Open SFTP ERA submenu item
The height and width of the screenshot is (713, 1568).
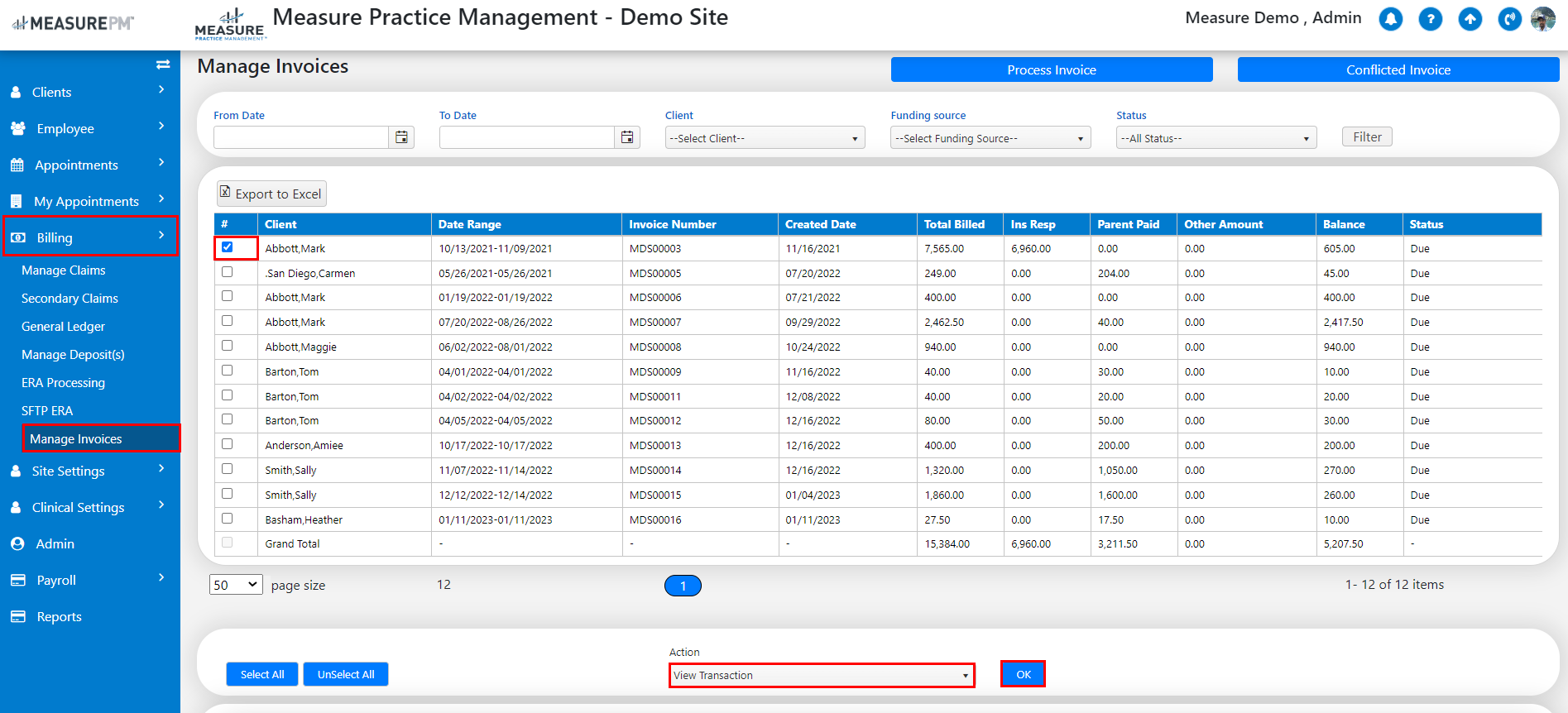point(47,411)
